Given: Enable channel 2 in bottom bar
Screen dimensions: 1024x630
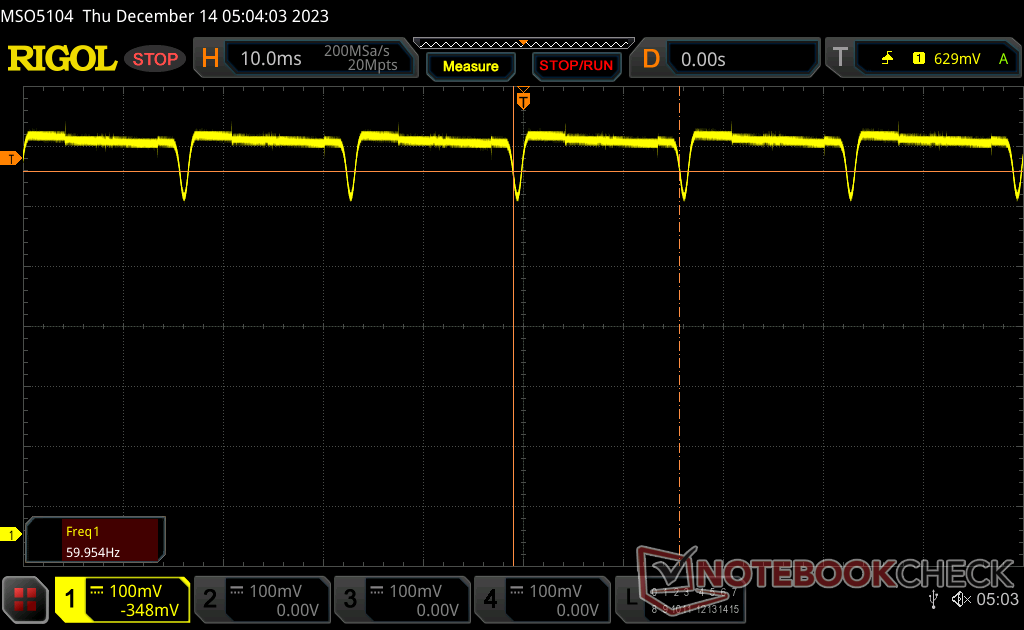Looking at the screenshot, I should (x=260, y=599).
